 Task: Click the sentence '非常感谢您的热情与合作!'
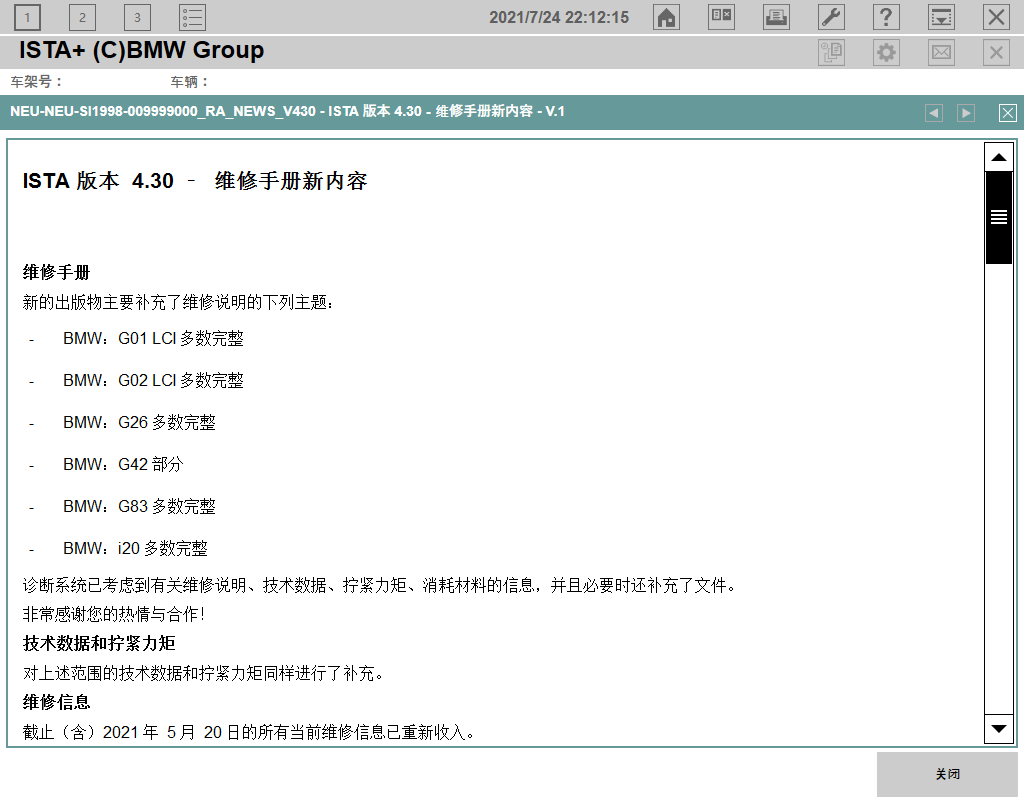(x=114, y=614)
